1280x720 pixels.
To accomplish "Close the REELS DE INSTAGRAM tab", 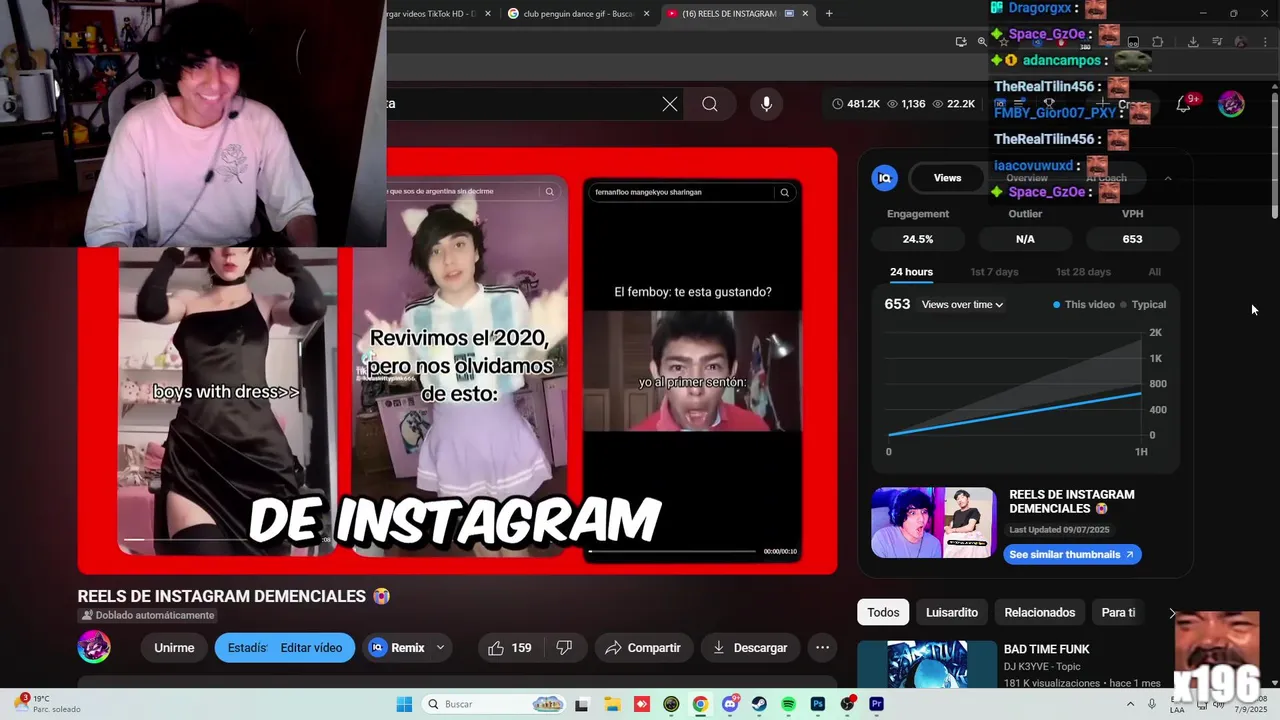I will (x=805, y=13).
